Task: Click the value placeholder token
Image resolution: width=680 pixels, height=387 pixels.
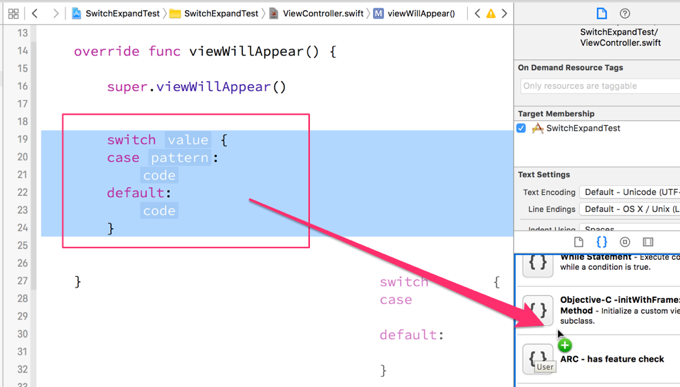Action: [188, 140]
